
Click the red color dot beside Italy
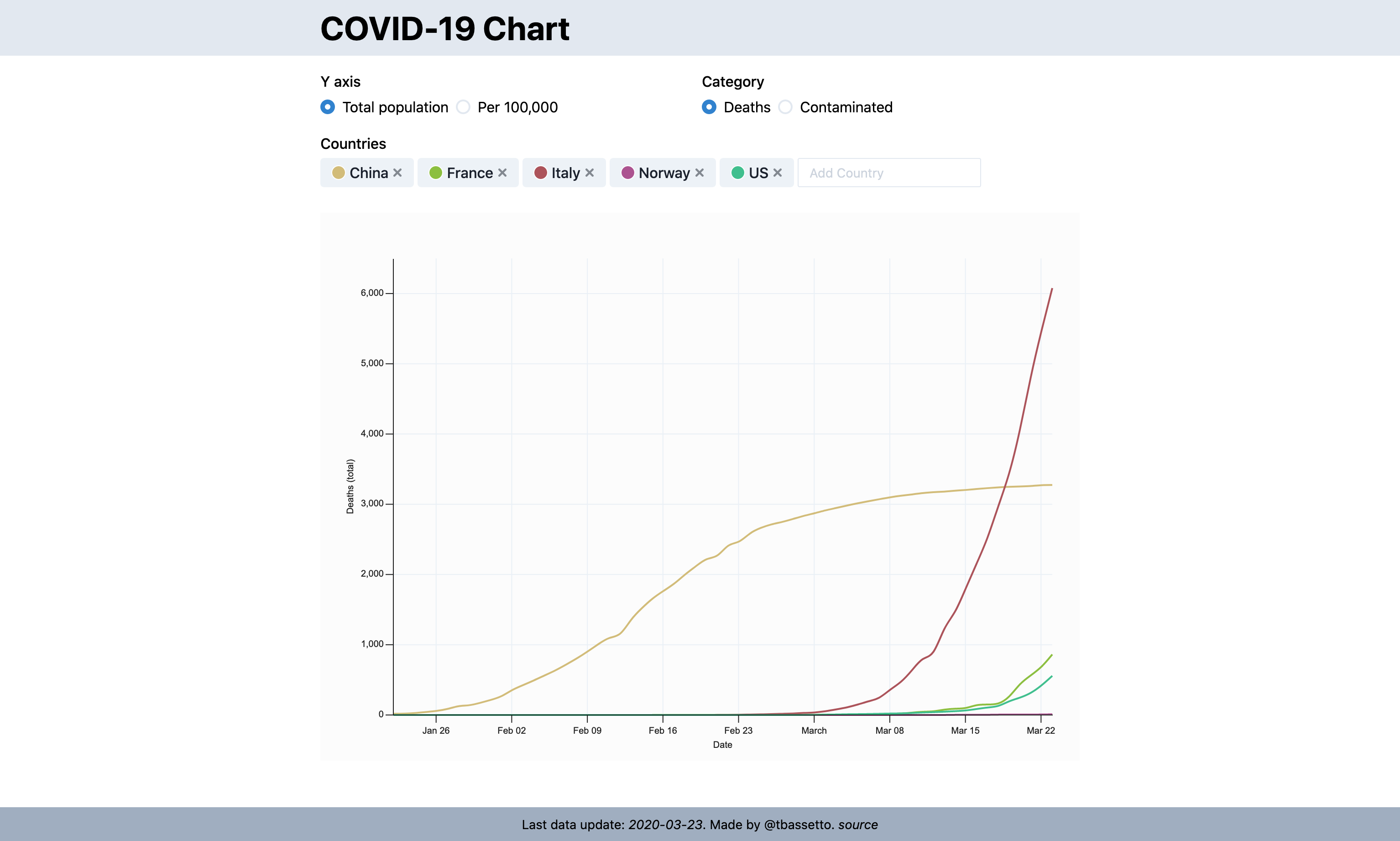point(540,173)
